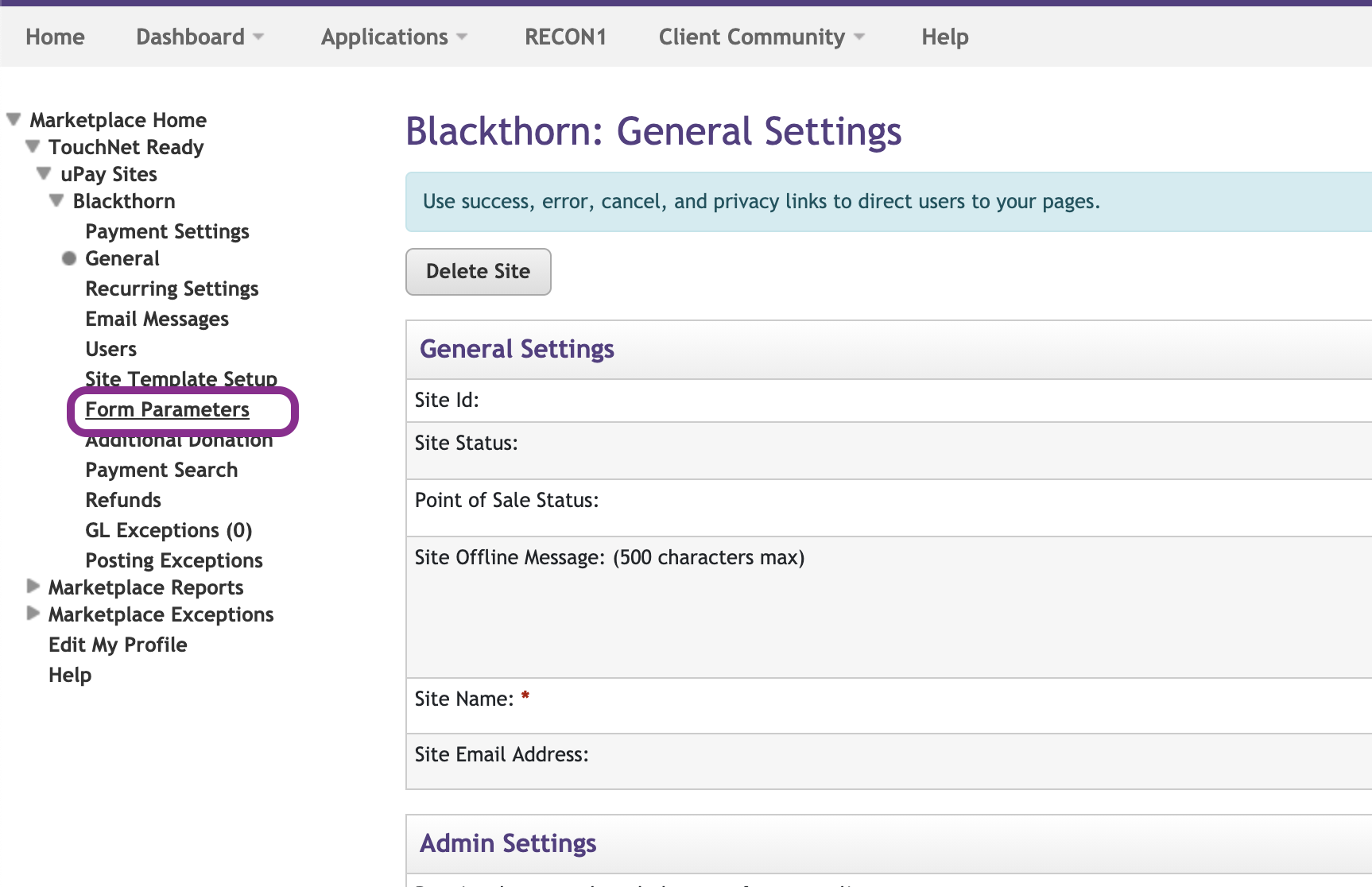Image resolution: width=1372 pixels, height=887 pixels.
Task: Open Email Messages
Action: tap(157, 319)
